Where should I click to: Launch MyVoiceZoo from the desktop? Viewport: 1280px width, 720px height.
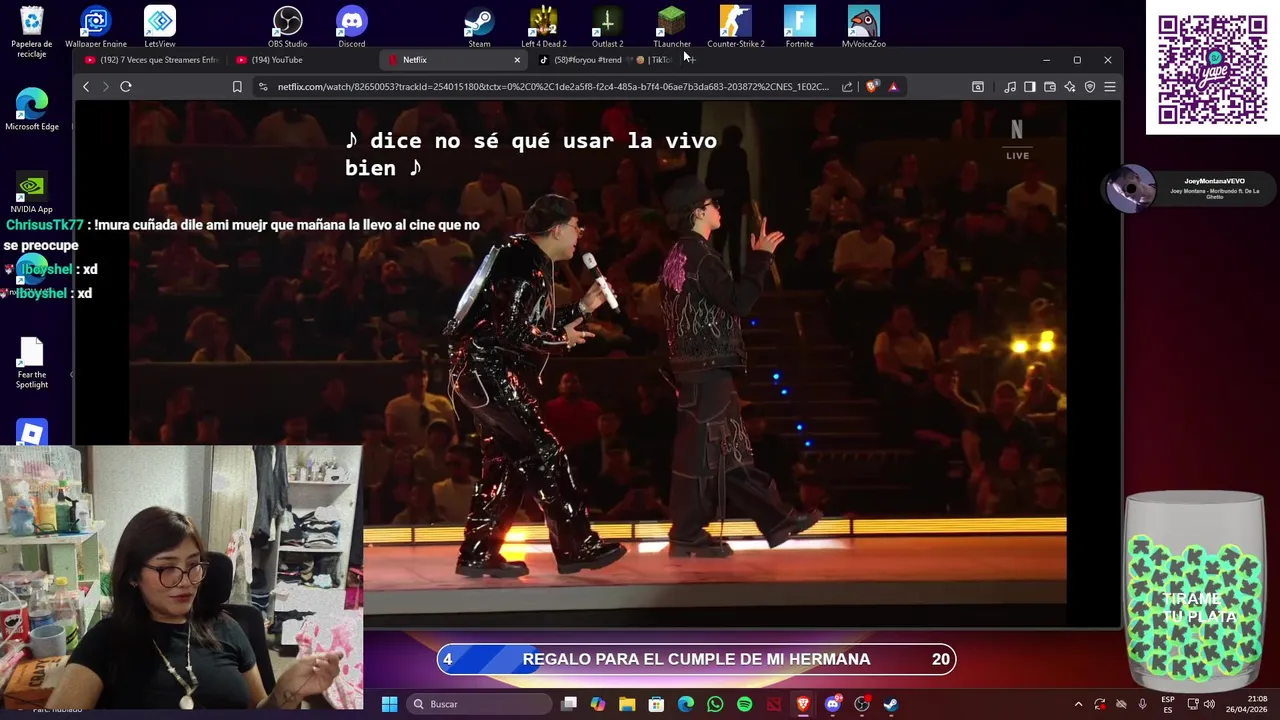pyautogui.click(x=863, y=27)
